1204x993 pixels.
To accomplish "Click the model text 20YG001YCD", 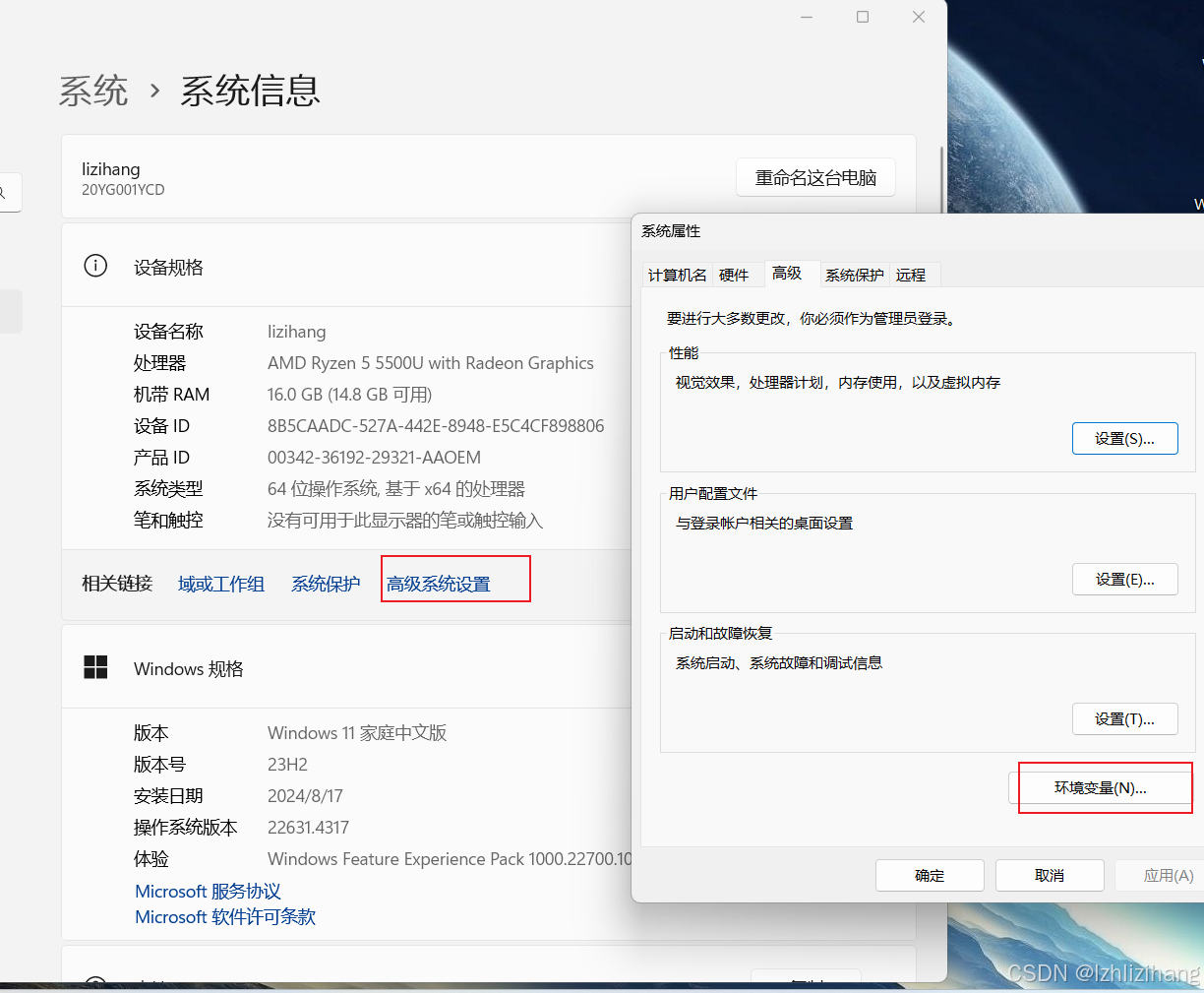I will tap(123, 190).
